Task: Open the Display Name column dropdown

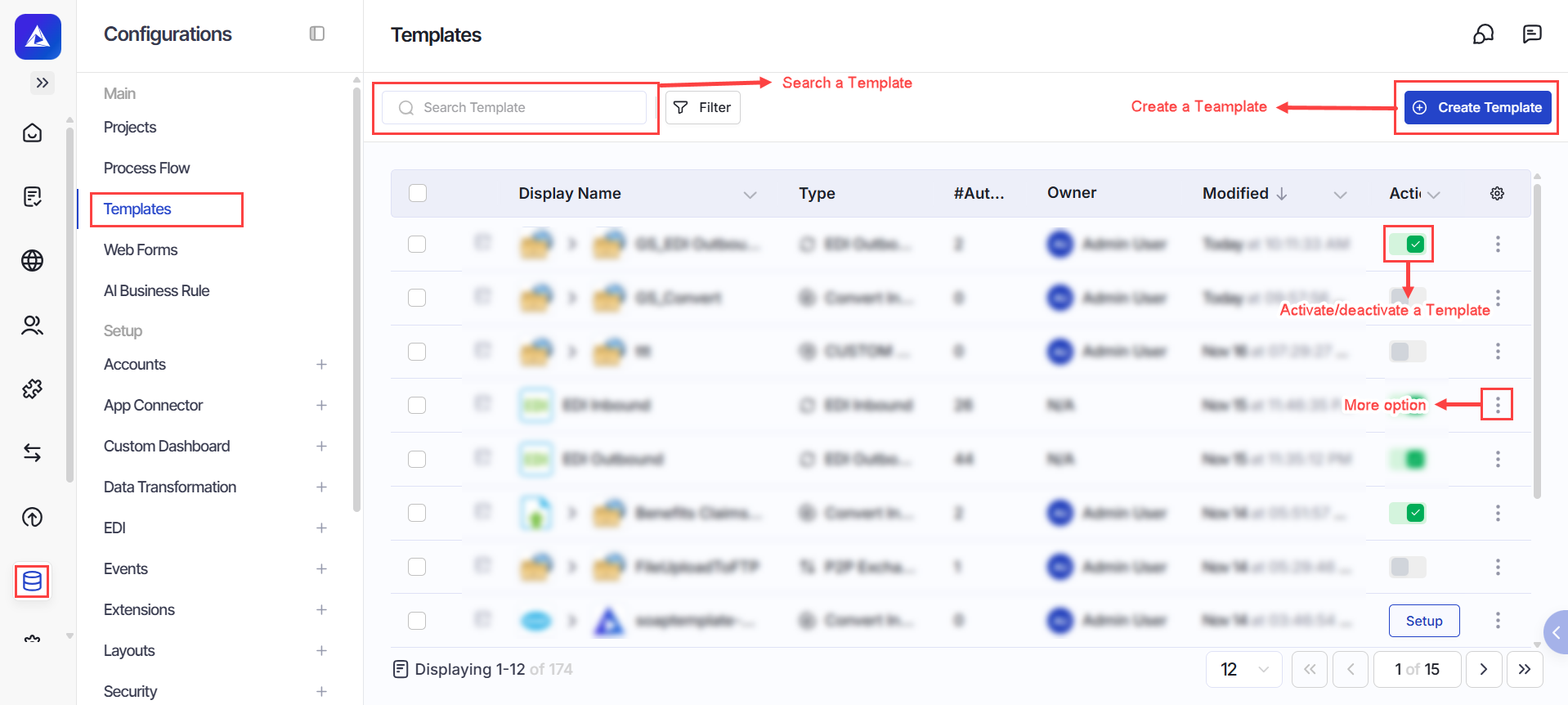Action: 750,195
